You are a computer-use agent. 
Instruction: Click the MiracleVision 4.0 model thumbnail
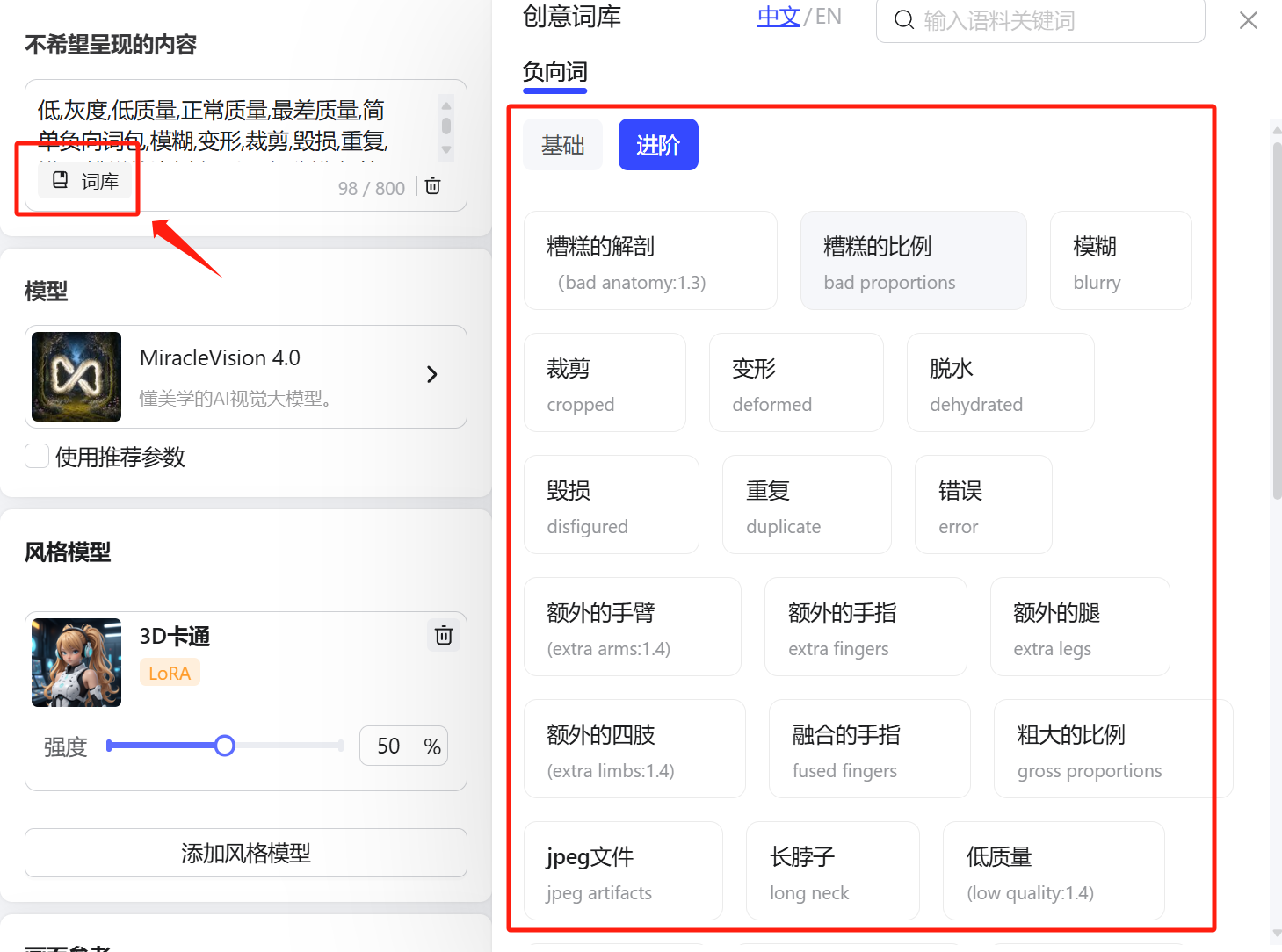[x=76, y=376]
